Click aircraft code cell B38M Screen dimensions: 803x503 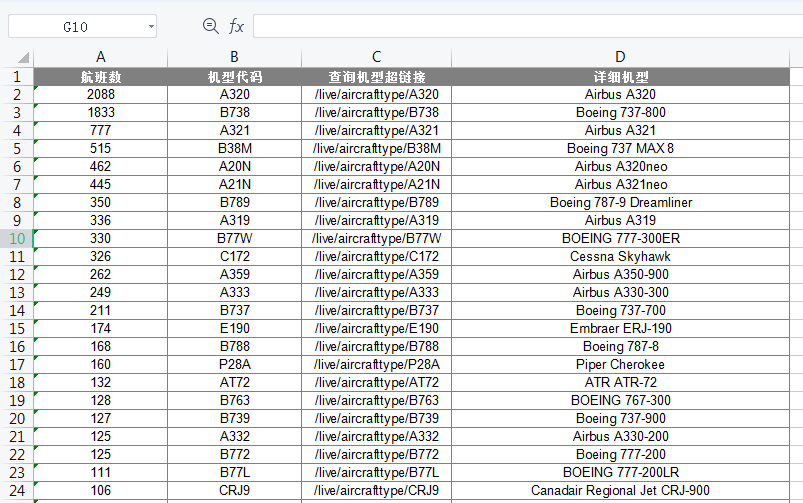[235, 149]
